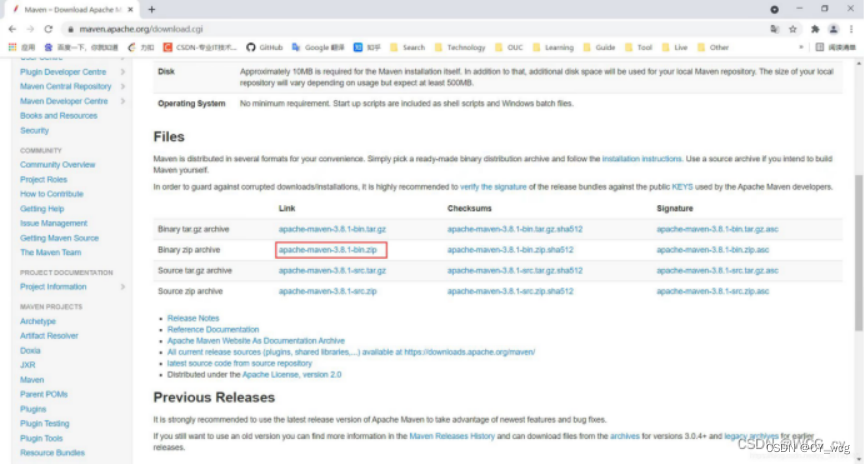Open the Security sidebar link
Screen dimensions: 865x464
[34, 131]
